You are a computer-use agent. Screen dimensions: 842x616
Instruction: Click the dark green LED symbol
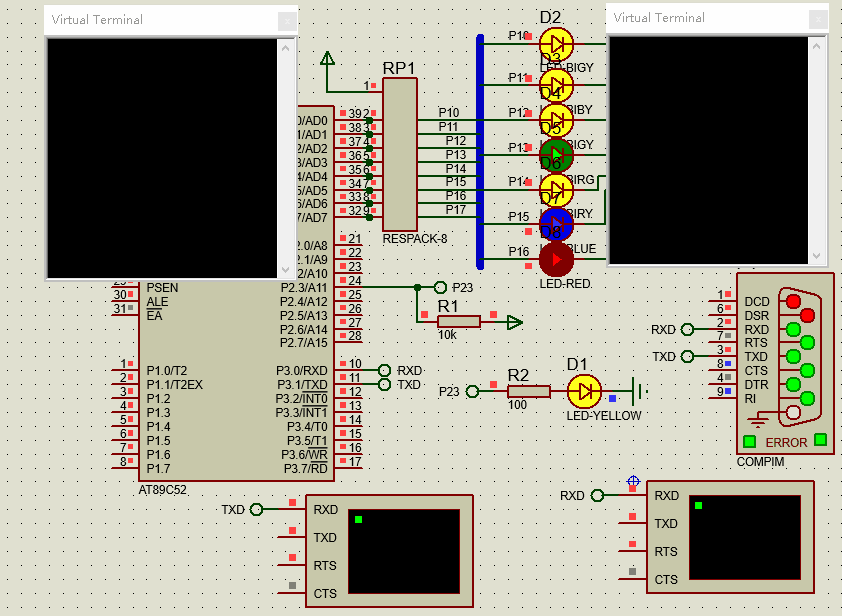click(x=556, y=154)
